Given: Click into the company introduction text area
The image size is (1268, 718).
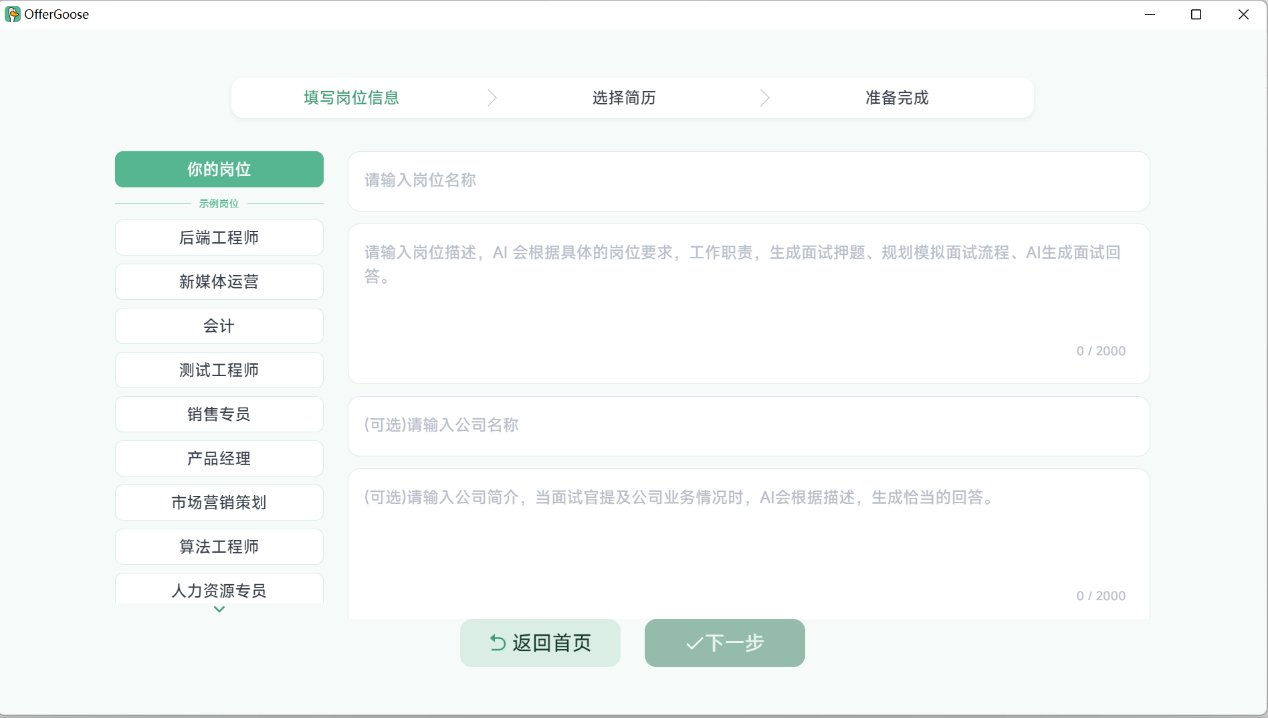Looking at the screenshot, I should [x=749, y=543].
